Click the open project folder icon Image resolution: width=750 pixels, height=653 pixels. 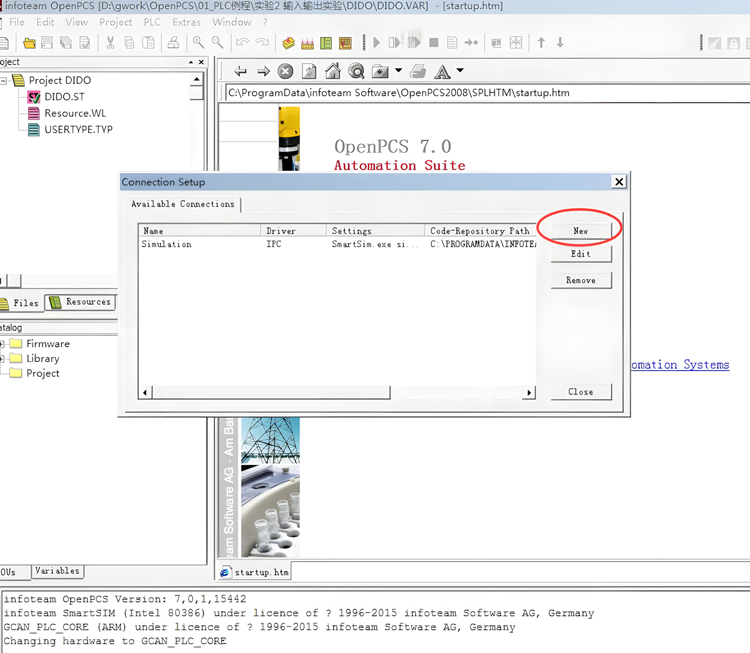point(29,43)
